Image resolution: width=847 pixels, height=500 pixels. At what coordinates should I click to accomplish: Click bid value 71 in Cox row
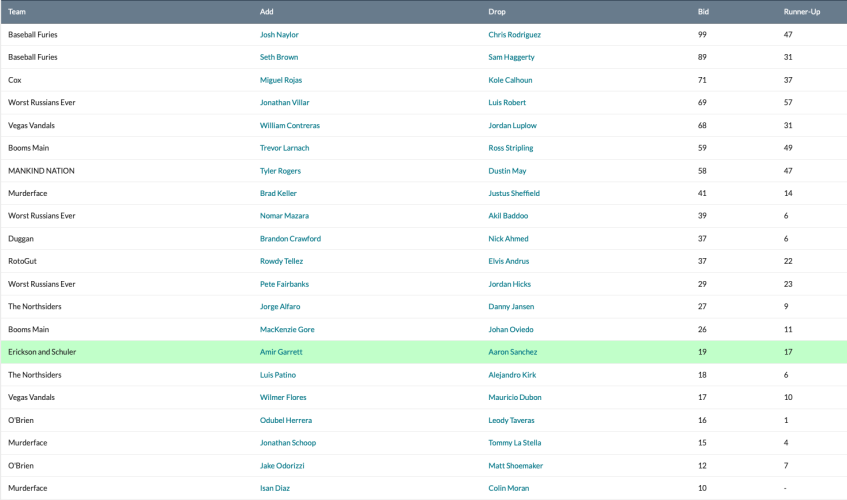coord(702,80)
